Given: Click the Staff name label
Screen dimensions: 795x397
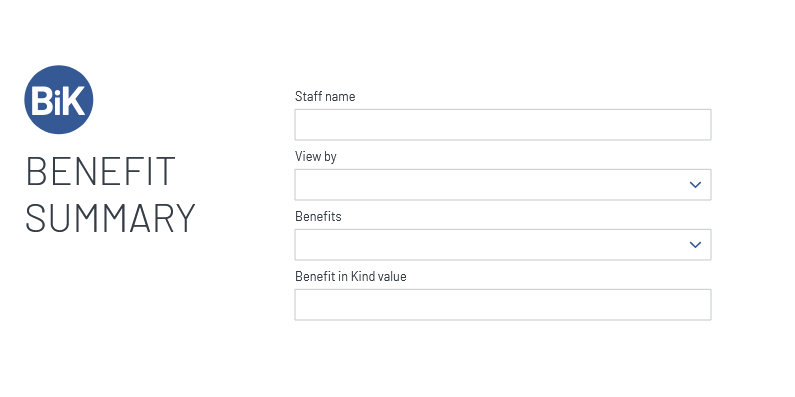Looking at the screenshot, I should pyautogui.click(x=325, y=96).
